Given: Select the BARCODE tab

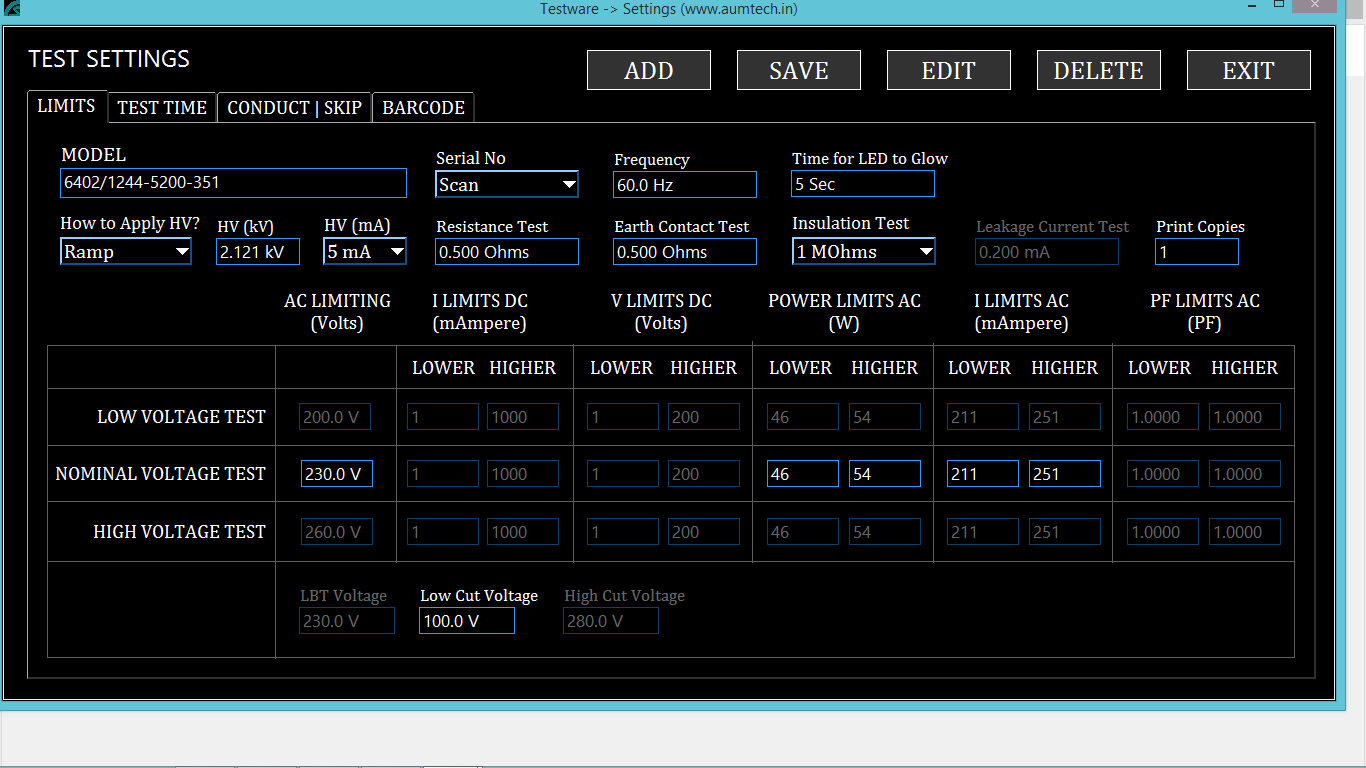Looking at the screenshot, I should coord(423,108).
